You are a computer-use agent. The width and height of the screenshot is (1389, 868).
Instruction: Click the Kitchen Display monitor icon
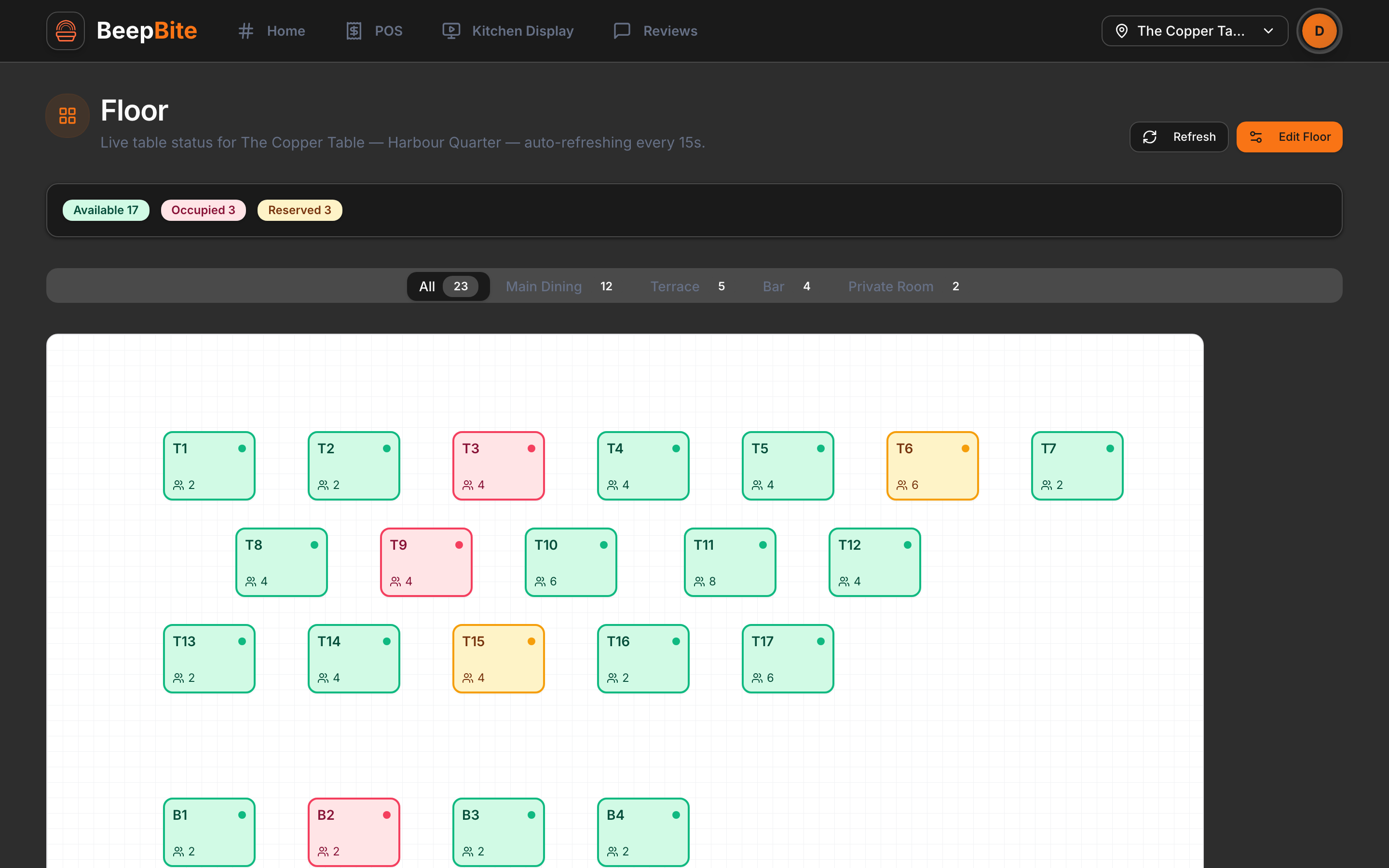point(451,31)
